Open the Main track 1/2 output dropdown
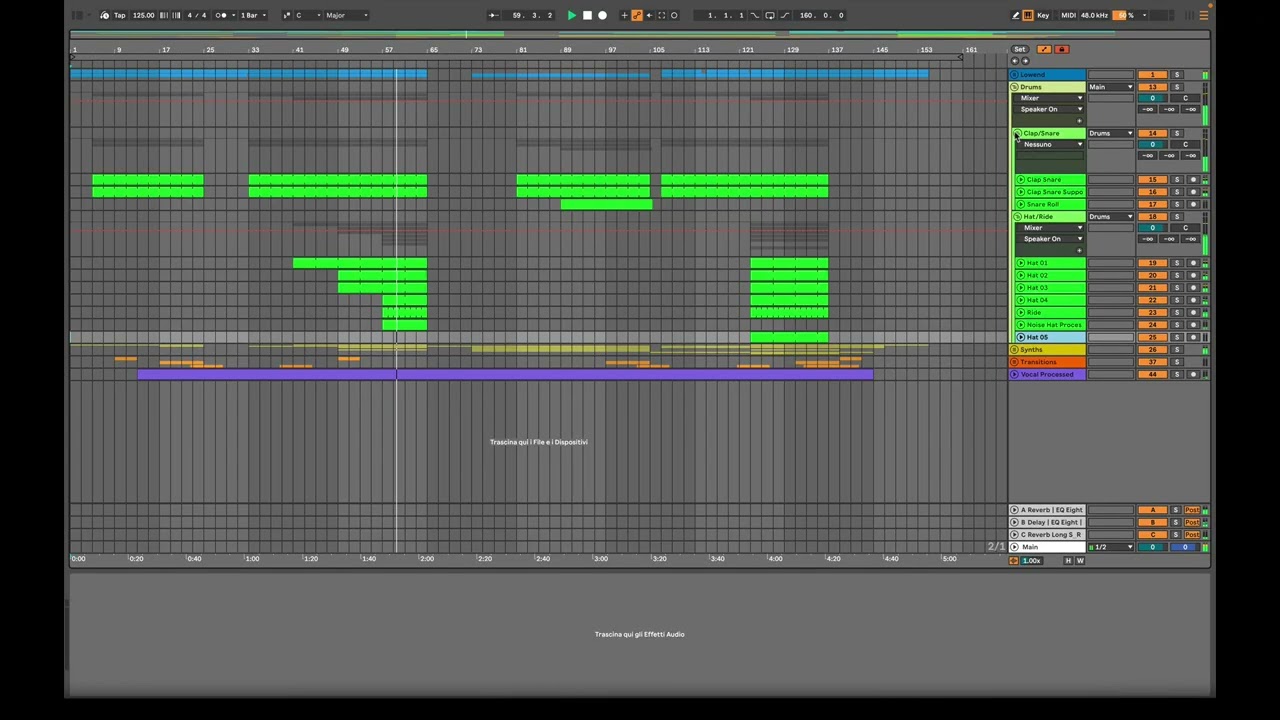The height and width of the screenshot is (720, 1280). [1111, 547]
